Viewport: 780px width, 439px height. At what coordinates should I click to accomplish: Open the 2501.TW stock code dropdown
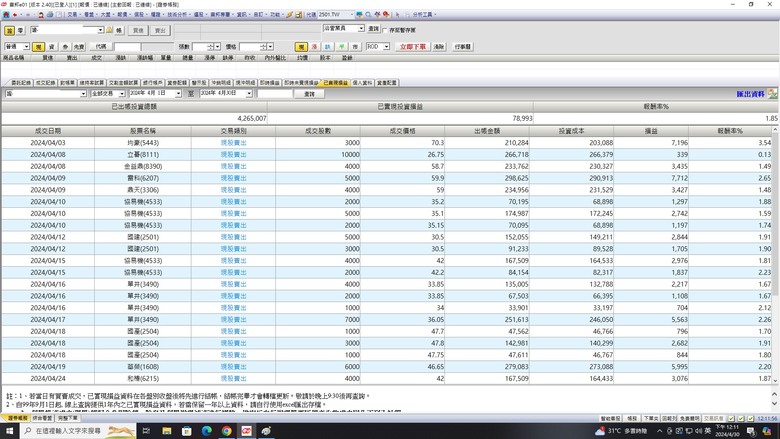(351, 15)
